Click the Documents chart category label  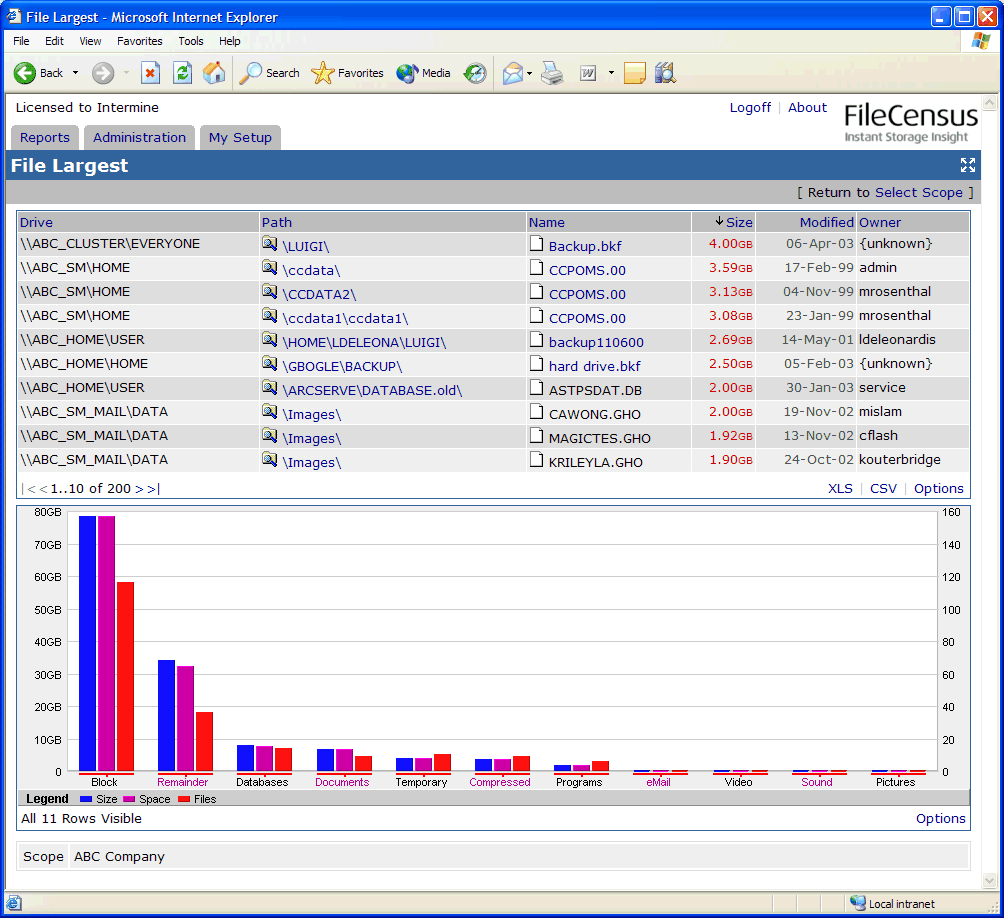(x=342, y=782)
